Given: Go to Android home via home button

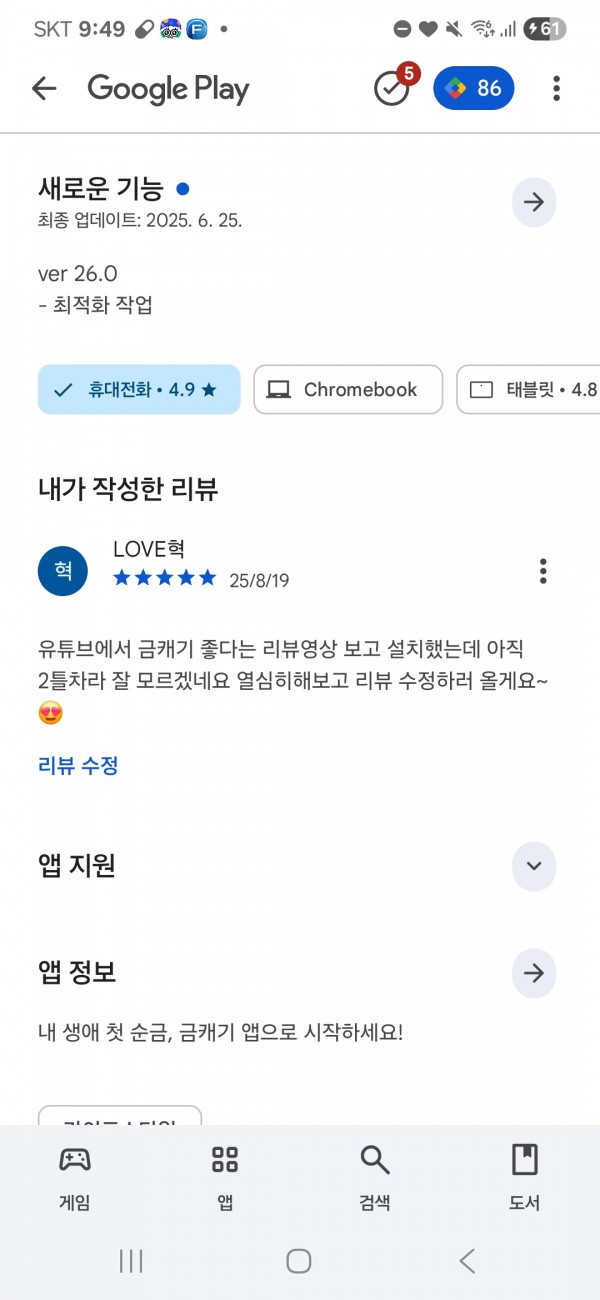Looking at the screenshot, I should click(x=299, y=1261).
